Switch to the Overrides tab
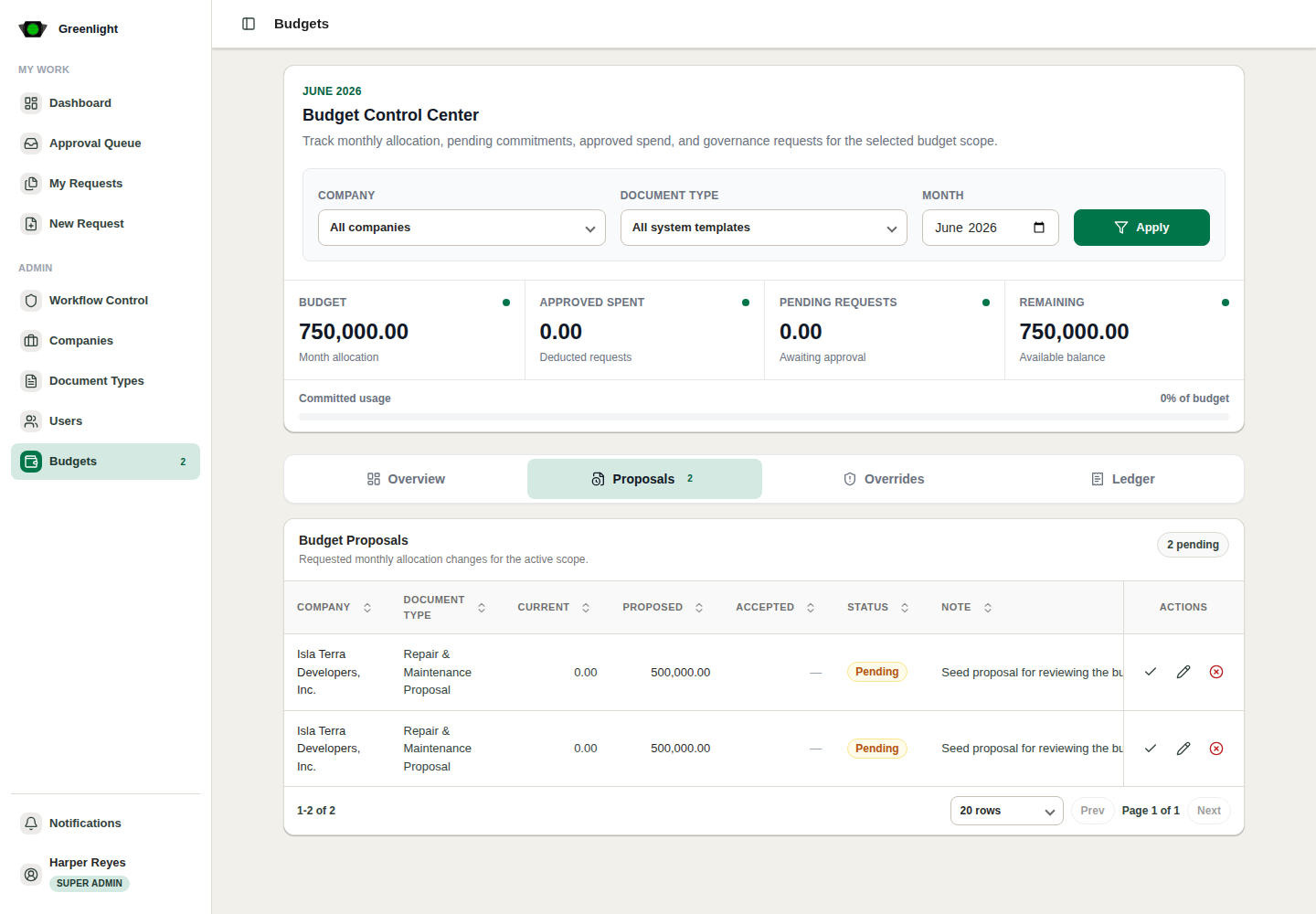 [x=884, y=479]
